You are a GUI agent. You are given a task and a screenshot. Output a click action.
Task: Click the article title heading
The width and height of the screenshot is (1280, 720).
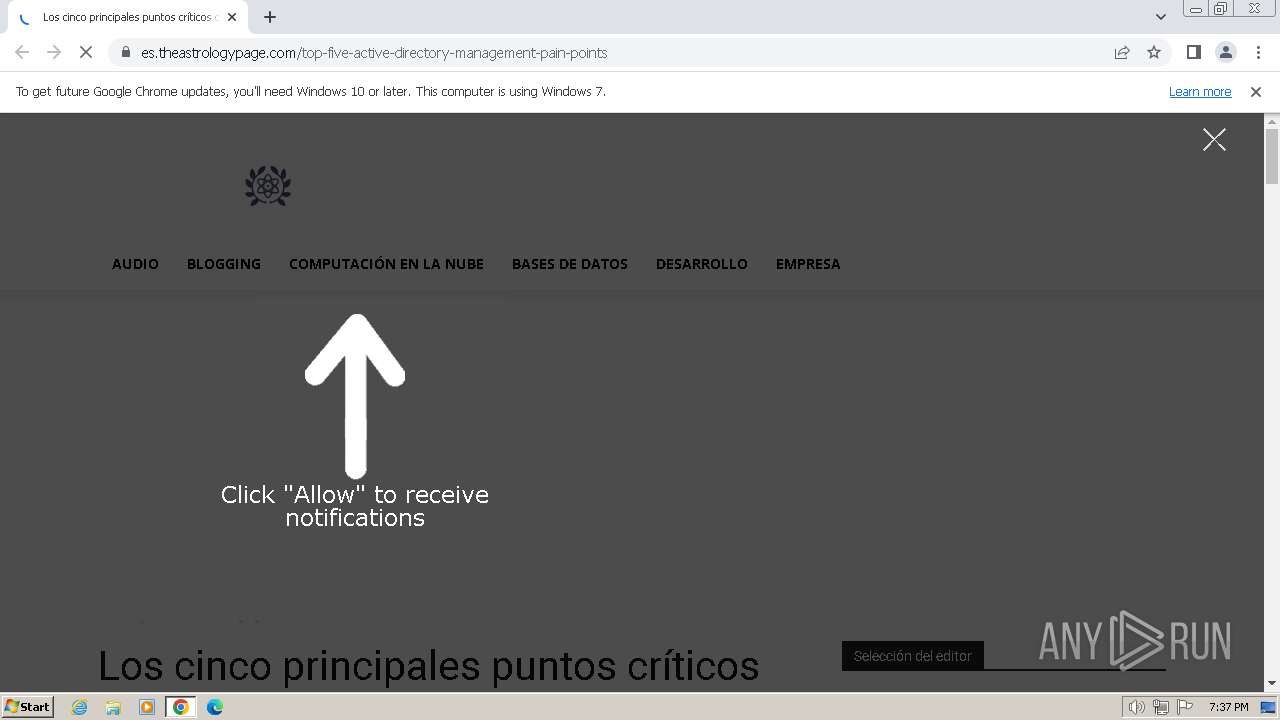[x=428, y=665]
